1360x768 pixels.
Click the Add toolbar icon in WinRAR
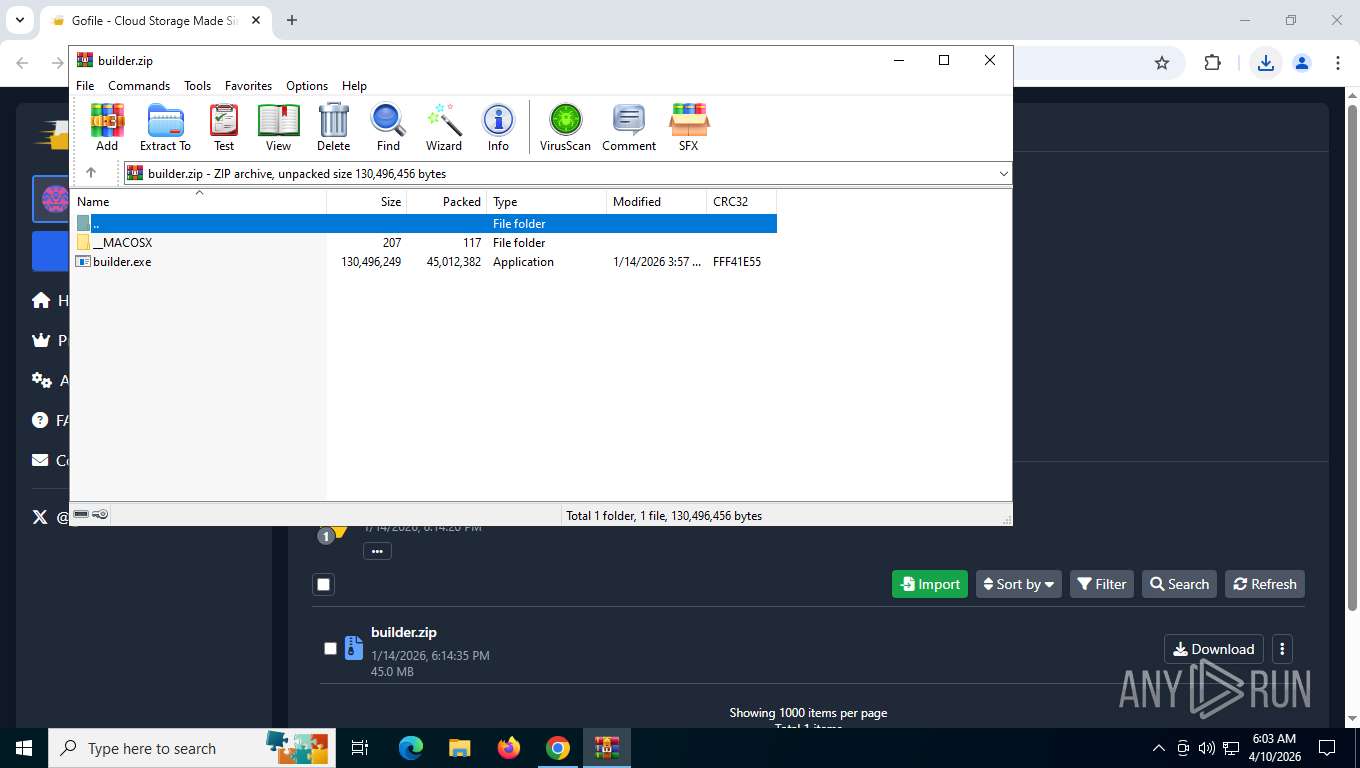107,127
